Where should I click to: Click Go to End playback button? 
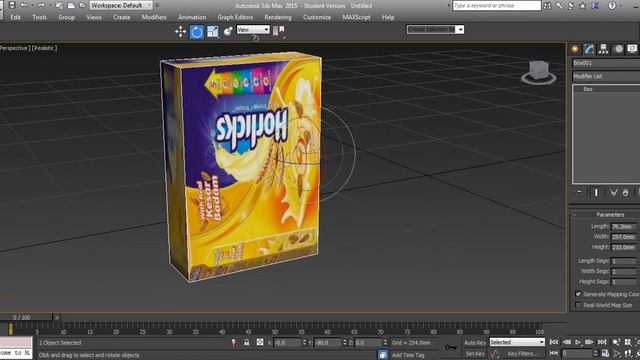click(602, 342)
